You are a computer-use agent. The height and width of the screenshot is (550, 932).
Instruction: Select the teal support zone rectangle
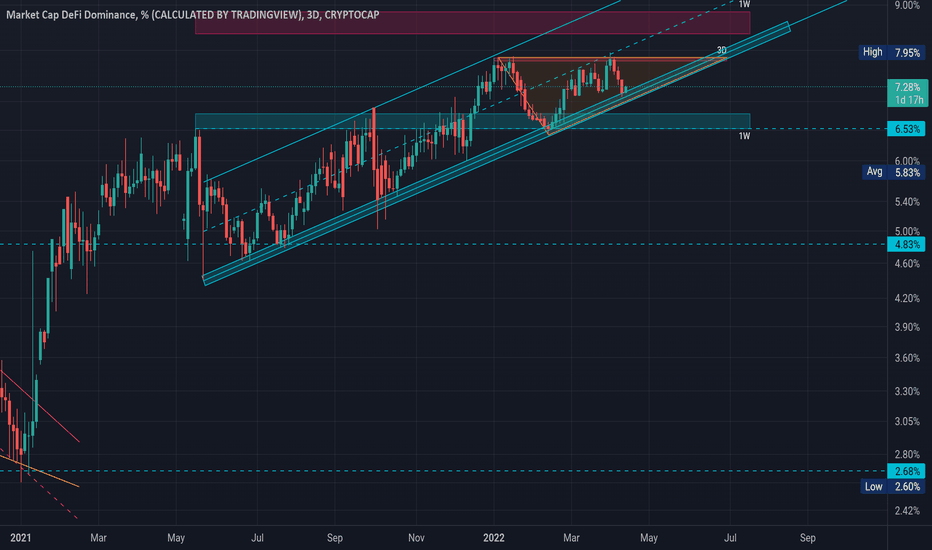[473, 121]
